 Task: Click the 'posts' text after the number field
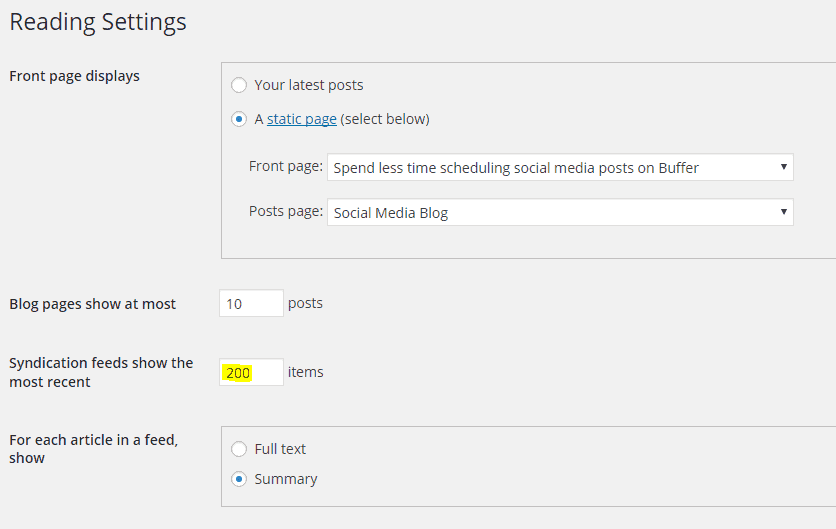(x=305, y=303)
